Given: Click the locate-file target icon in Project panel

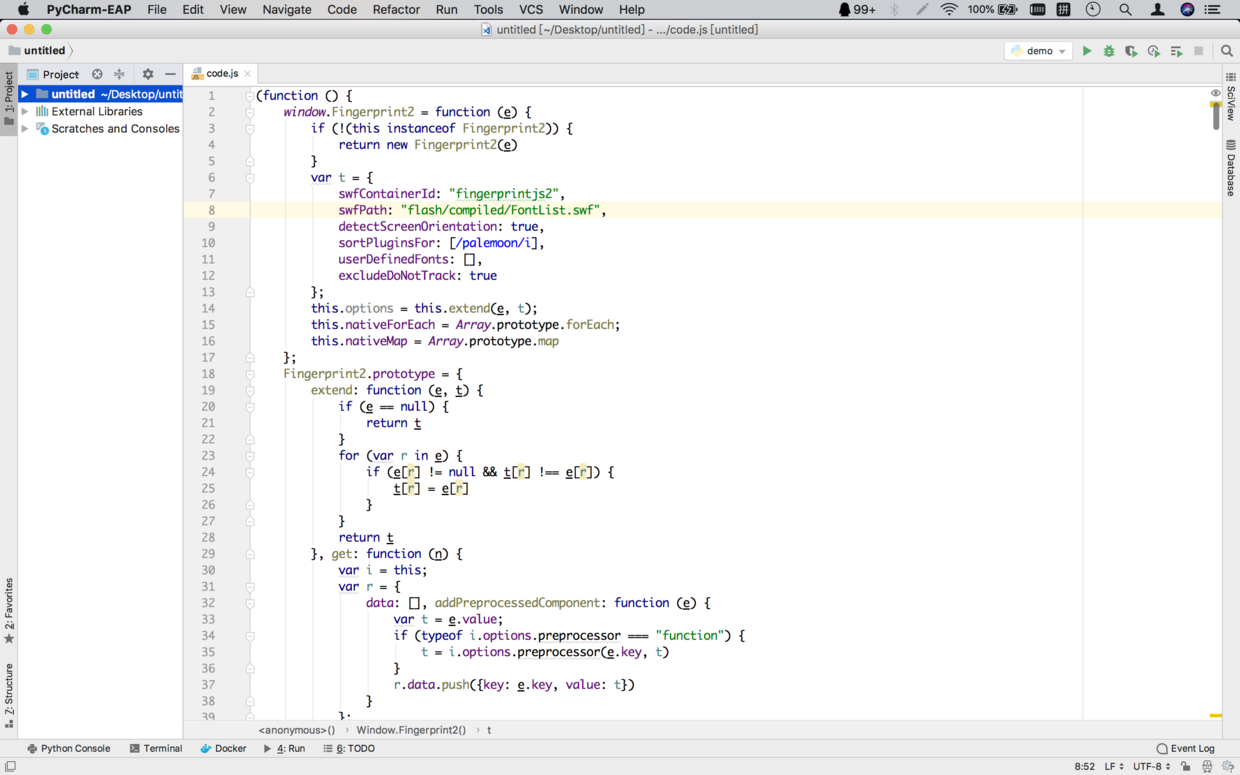Looking at the screenshot, I should point(97,74).
